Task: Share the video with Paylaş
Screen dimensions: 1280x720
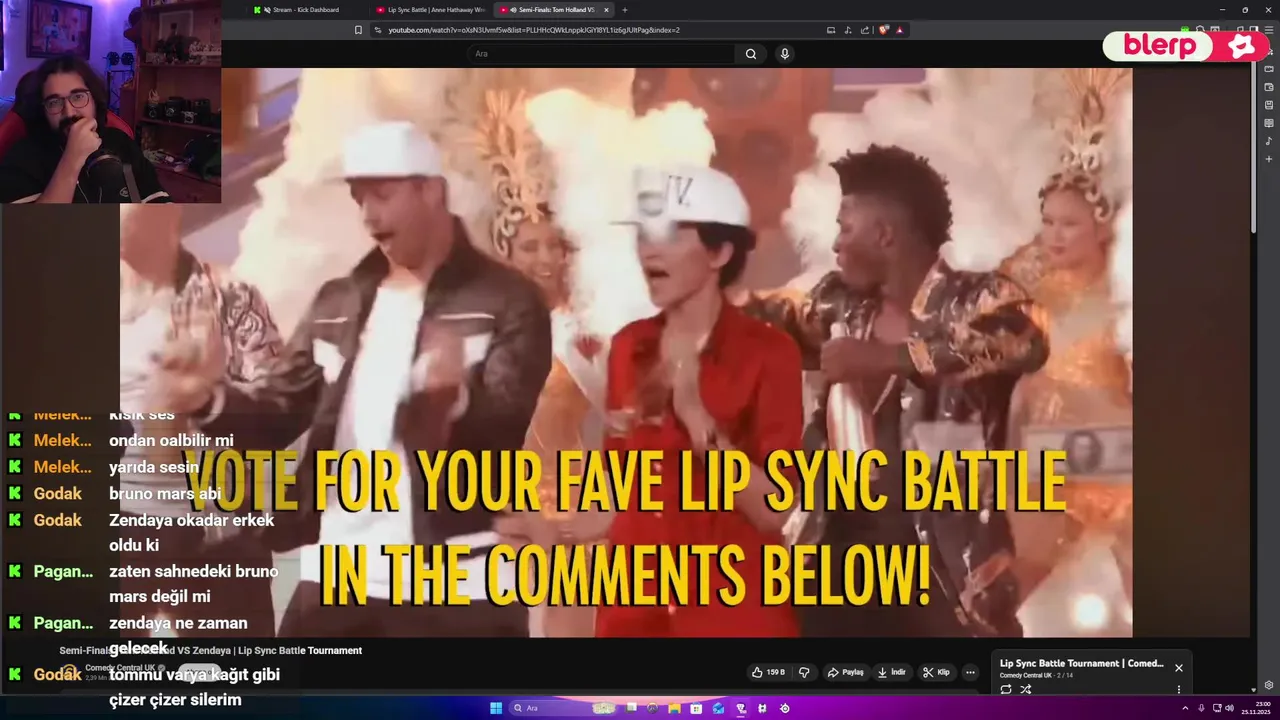Action: pyautogui.click(x=845, y=672)
